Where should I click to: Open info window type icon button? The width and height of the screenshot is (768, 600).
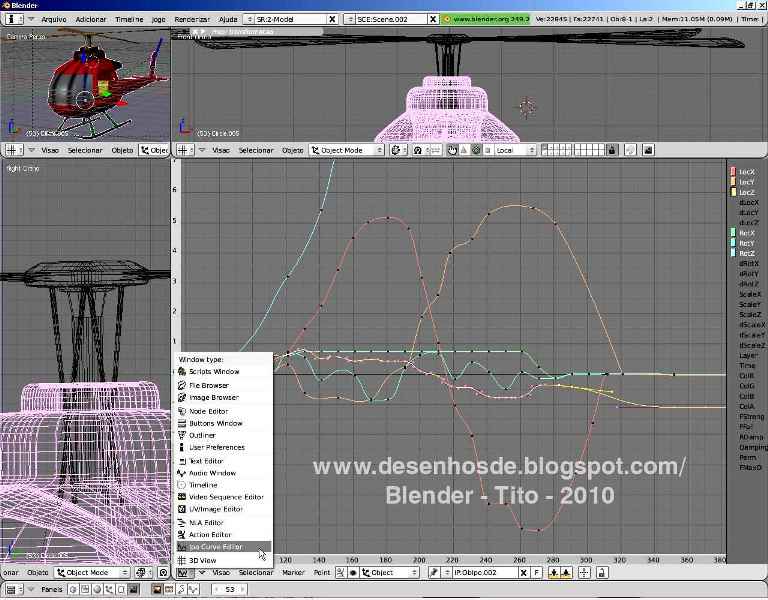point(15,20)
